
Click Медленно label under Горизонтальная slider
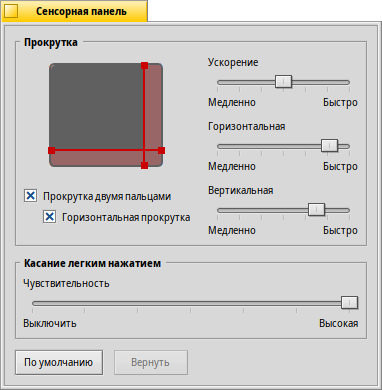(x=232, y=166)
